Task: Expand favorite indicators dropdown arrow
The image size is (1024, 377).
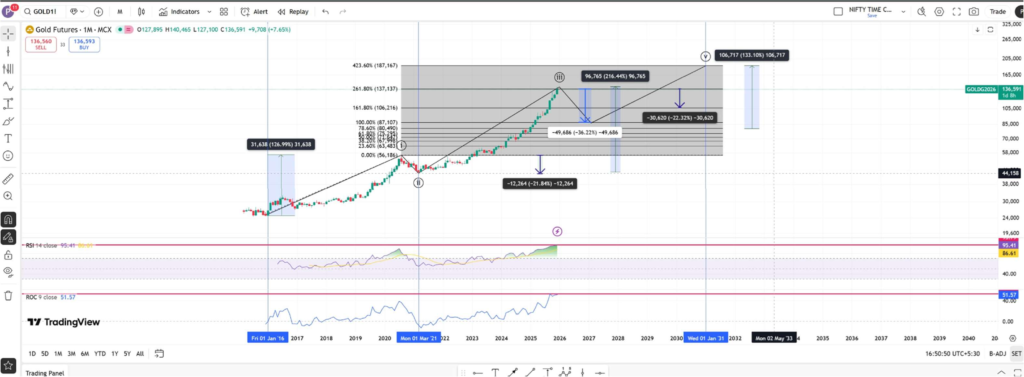Action: coord(208,12)
